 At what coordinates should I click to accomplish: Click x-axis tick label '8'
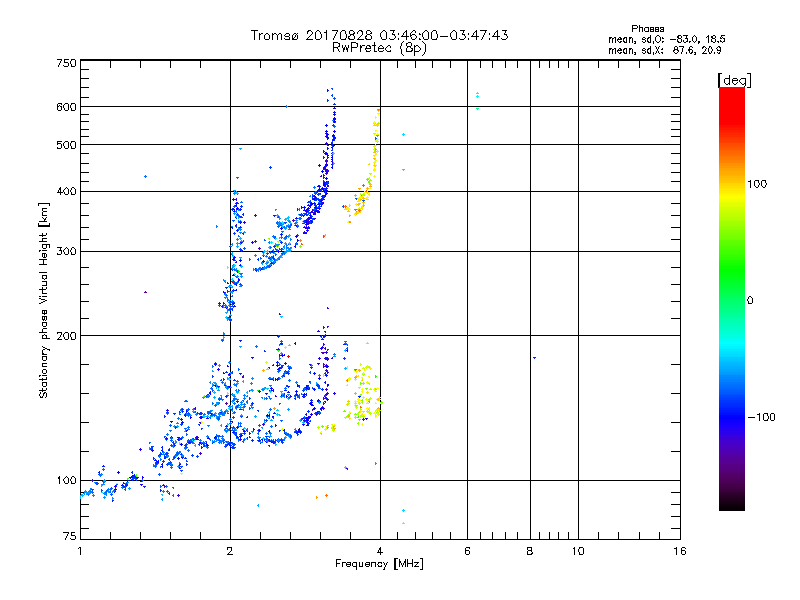coord(530,551)
